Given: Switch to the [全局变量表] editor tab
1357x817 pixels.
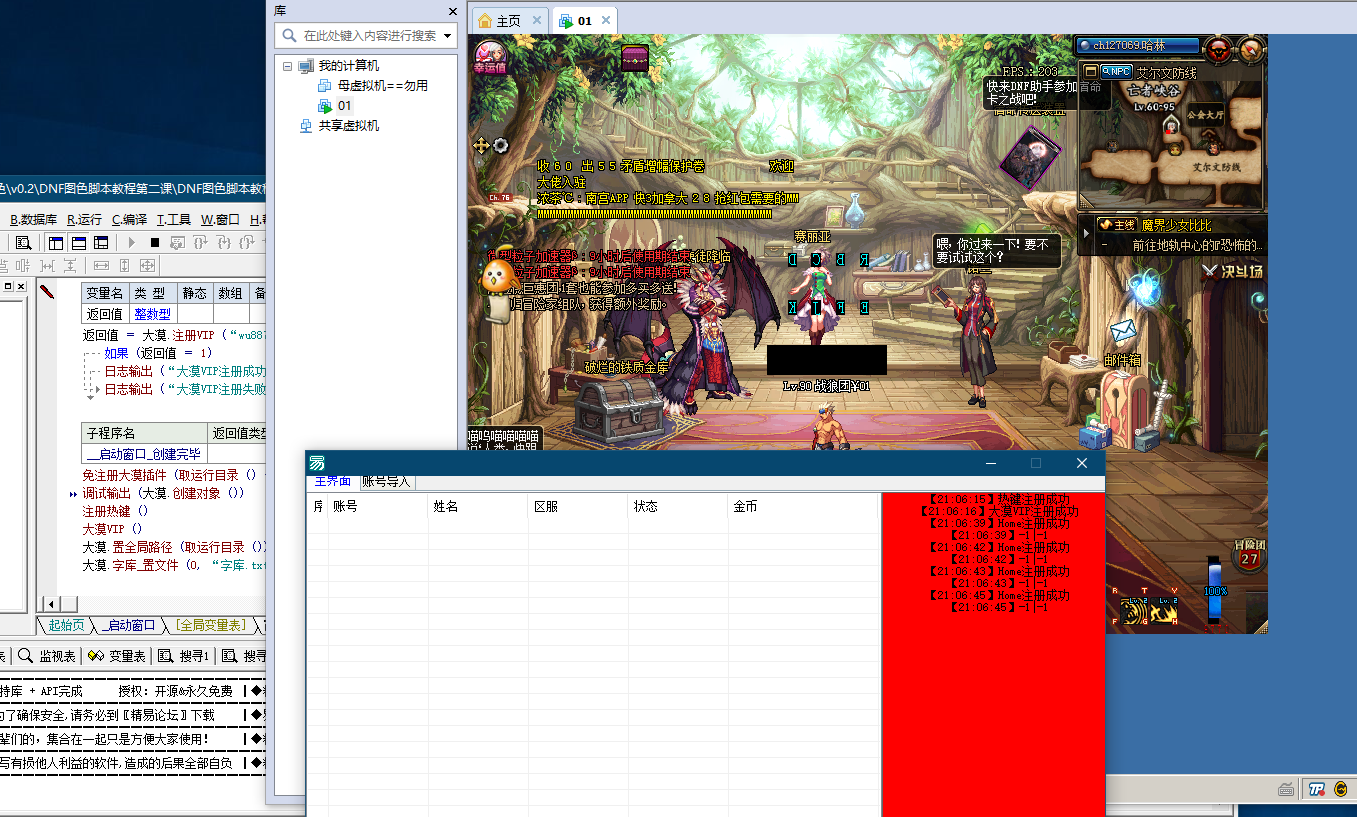Looking at the screenshot, I should [x=210, y=625].
